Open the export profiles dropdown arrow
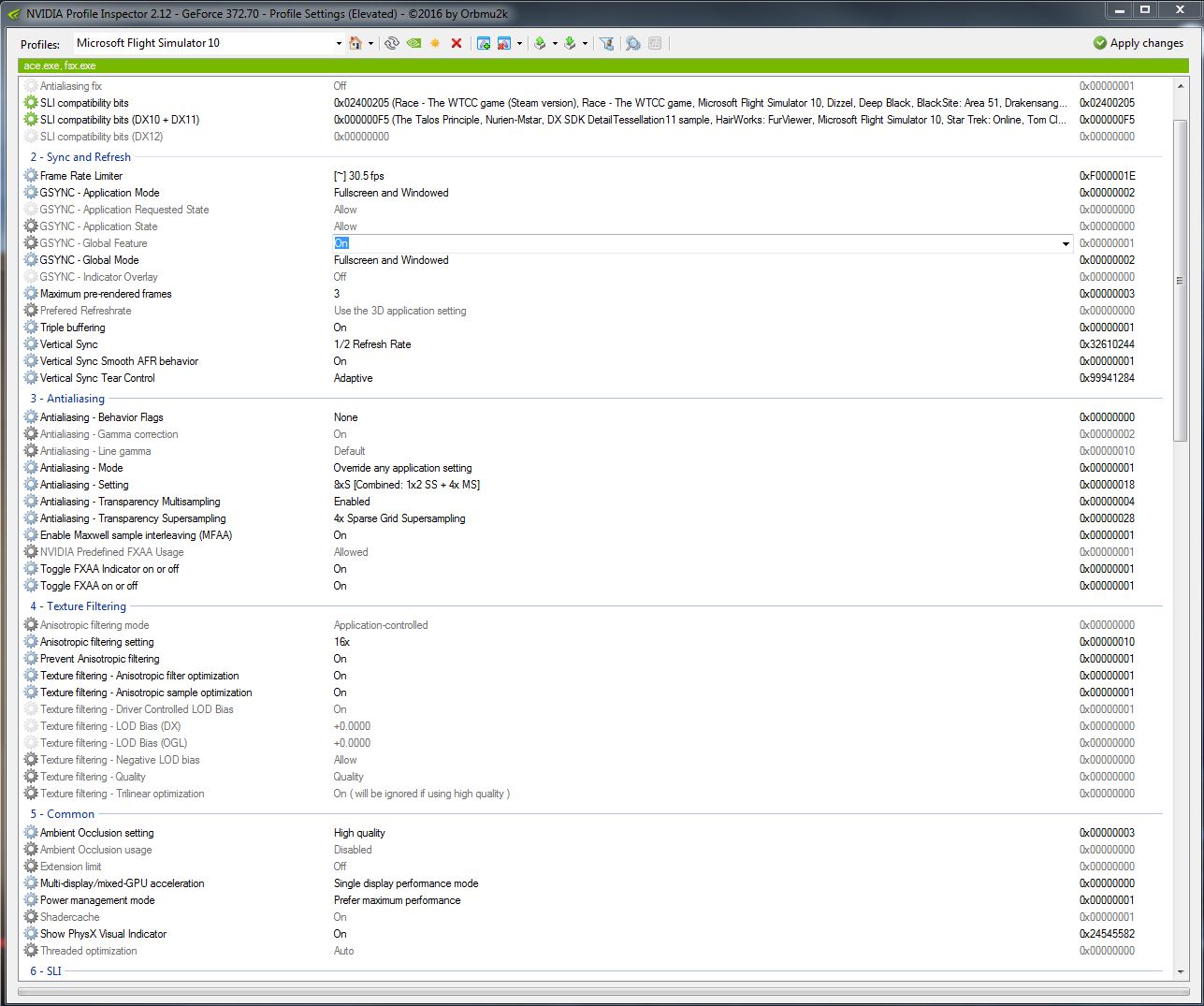This screenshot has height=1006, width=1204. click(555, 43)
